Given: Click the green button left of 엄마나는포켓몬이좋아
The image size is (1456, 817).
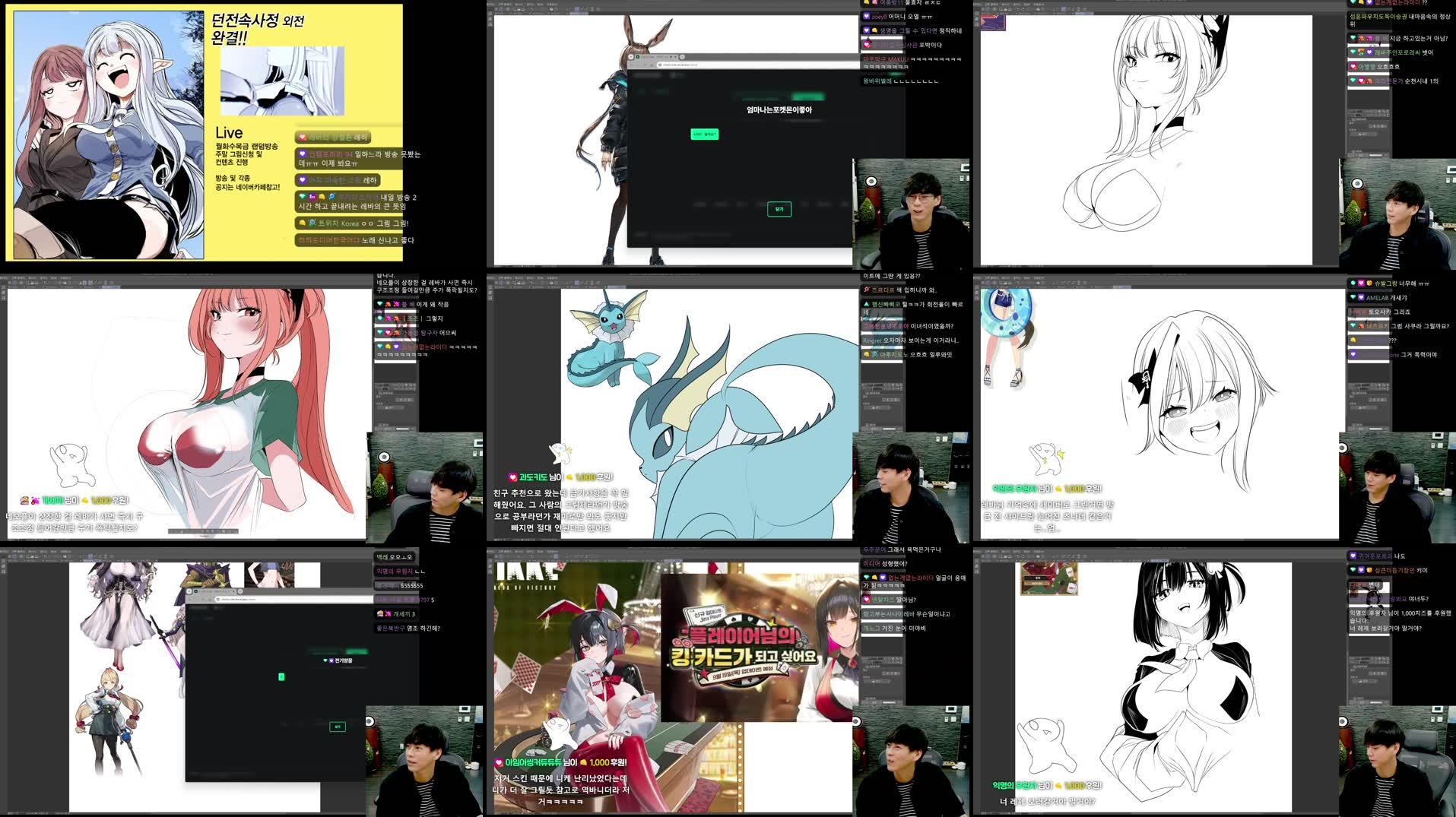Looking at the screenshot, I should pyautogui.click(x=704, y=134).
